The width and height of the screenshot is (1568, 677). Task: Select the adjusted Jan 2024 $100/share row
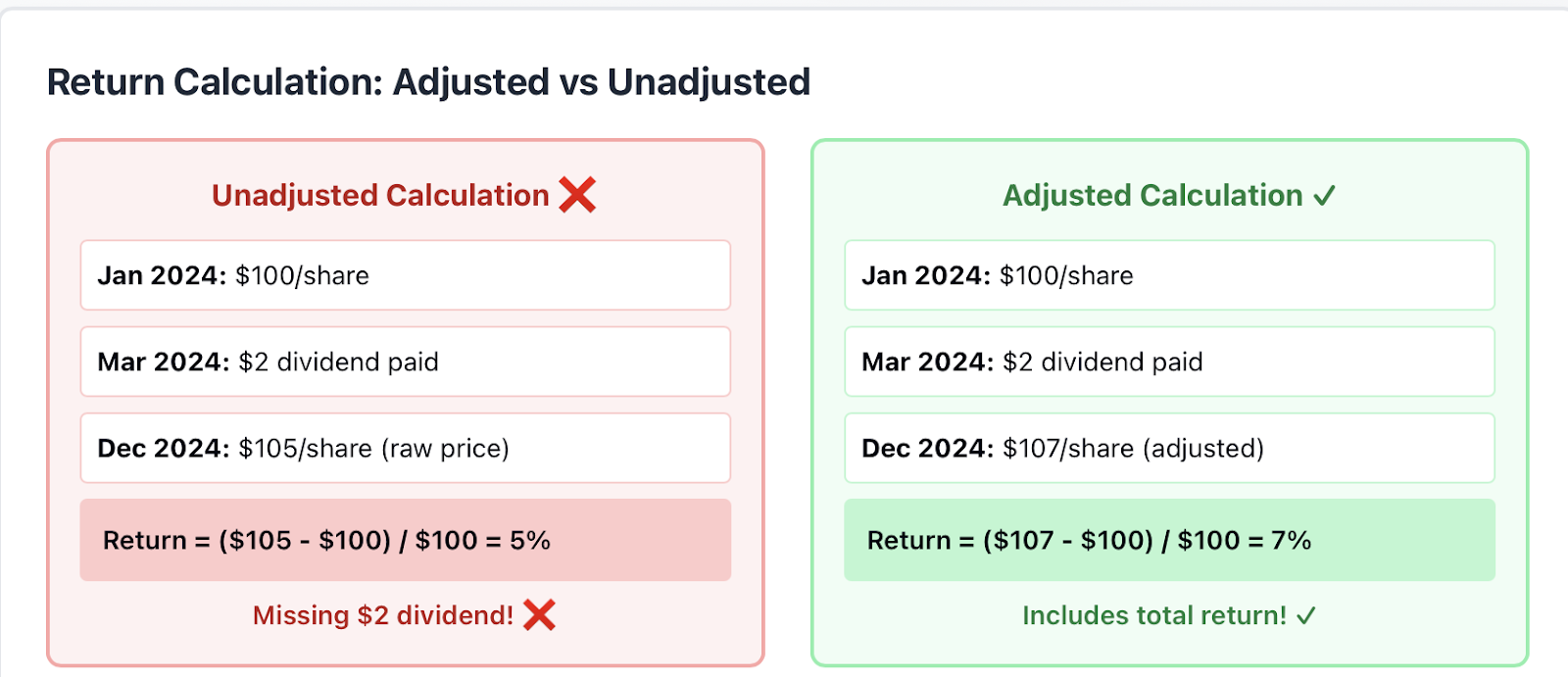tap(1170, 275)
